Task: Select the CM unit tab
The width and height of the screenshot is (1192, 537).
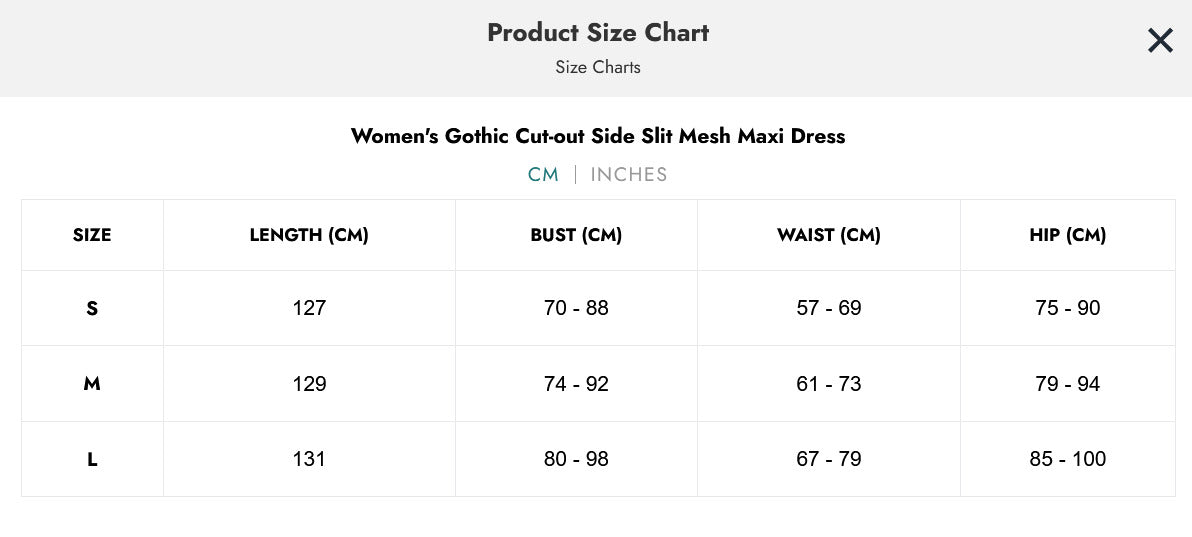Action: pyautogui.click(x=544, y=175)
